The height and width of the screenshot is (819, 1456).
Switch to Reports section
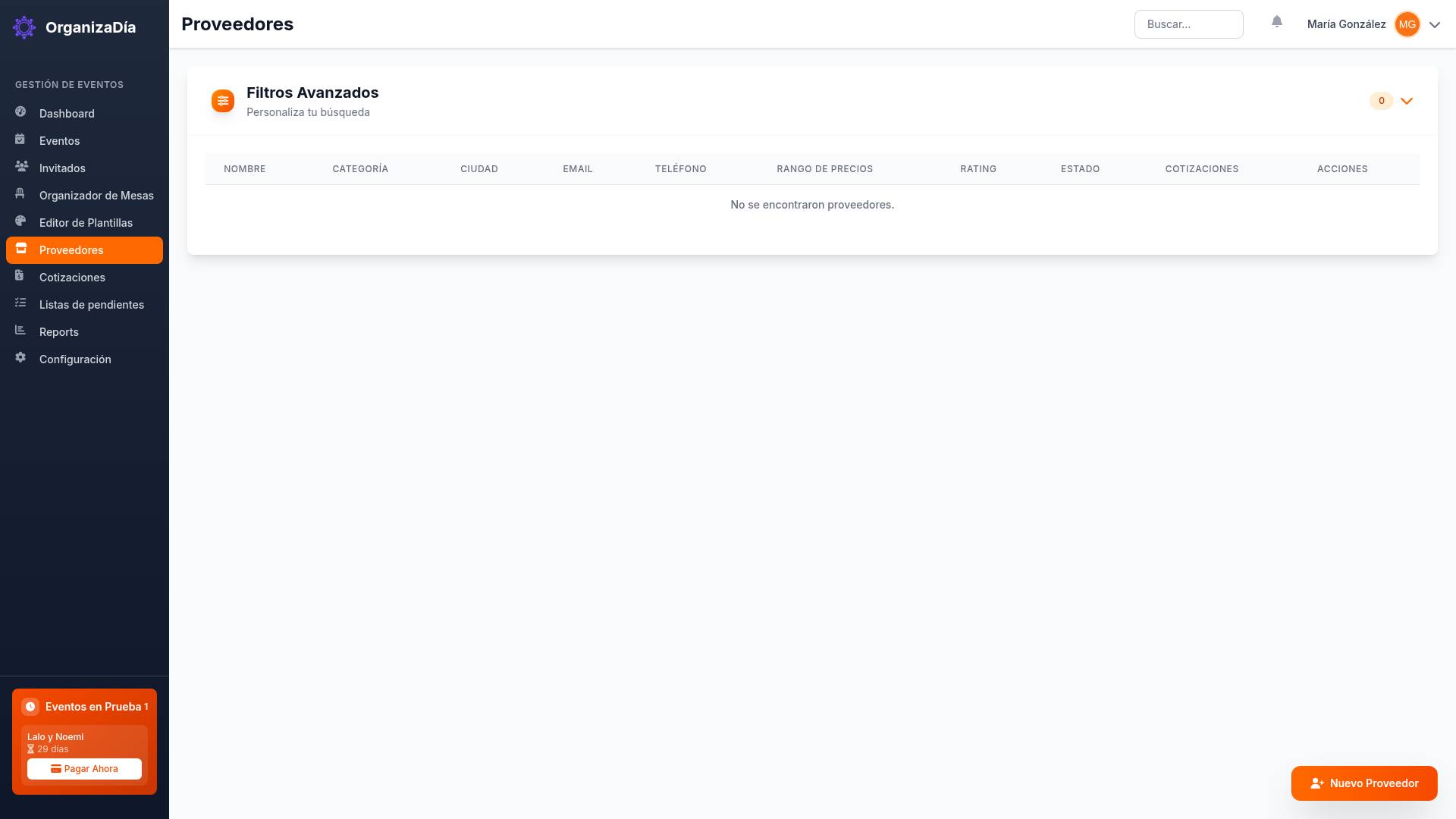58,331
